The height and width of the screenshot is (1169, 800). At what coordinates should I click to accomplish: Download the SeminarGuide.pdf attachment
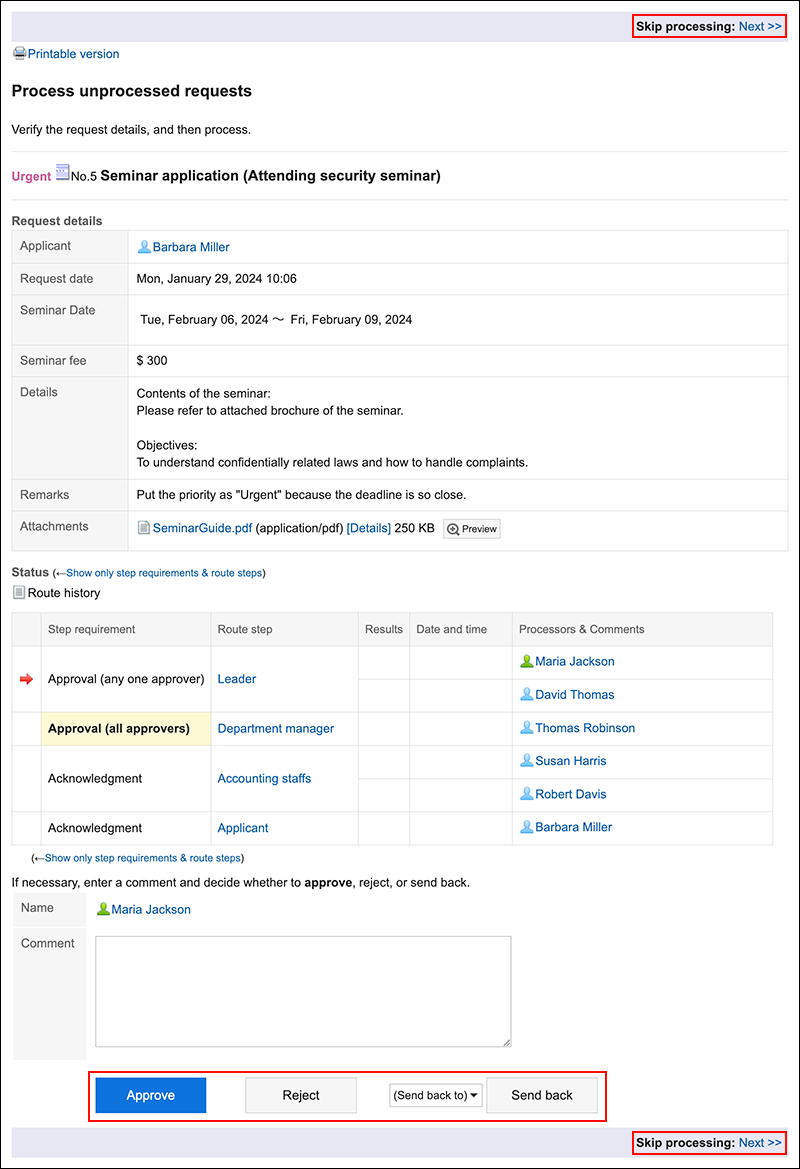(202, 528)
